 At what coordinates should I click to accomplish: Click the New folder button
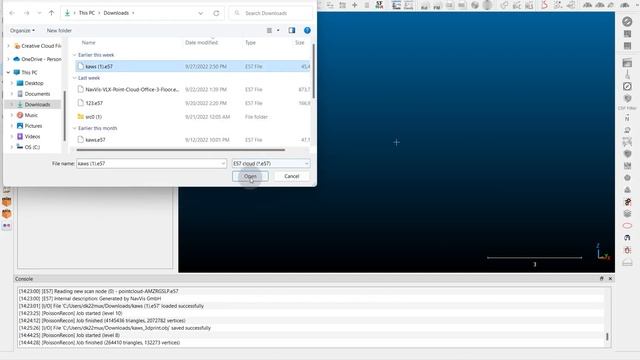pos(59,30)
